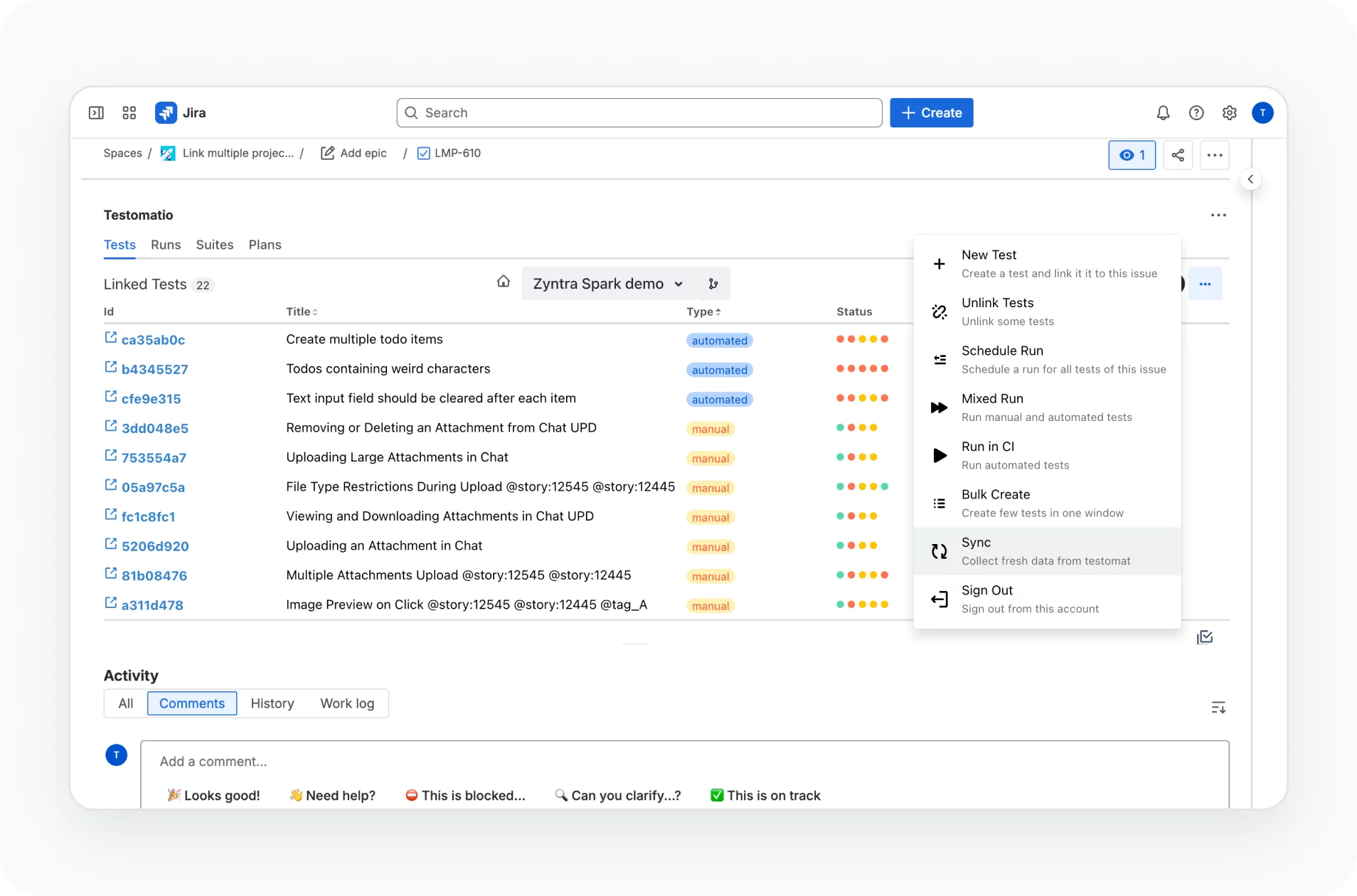Click the home icon by project selector
This screenshot has width=1357, height=896.
[504, 282]
